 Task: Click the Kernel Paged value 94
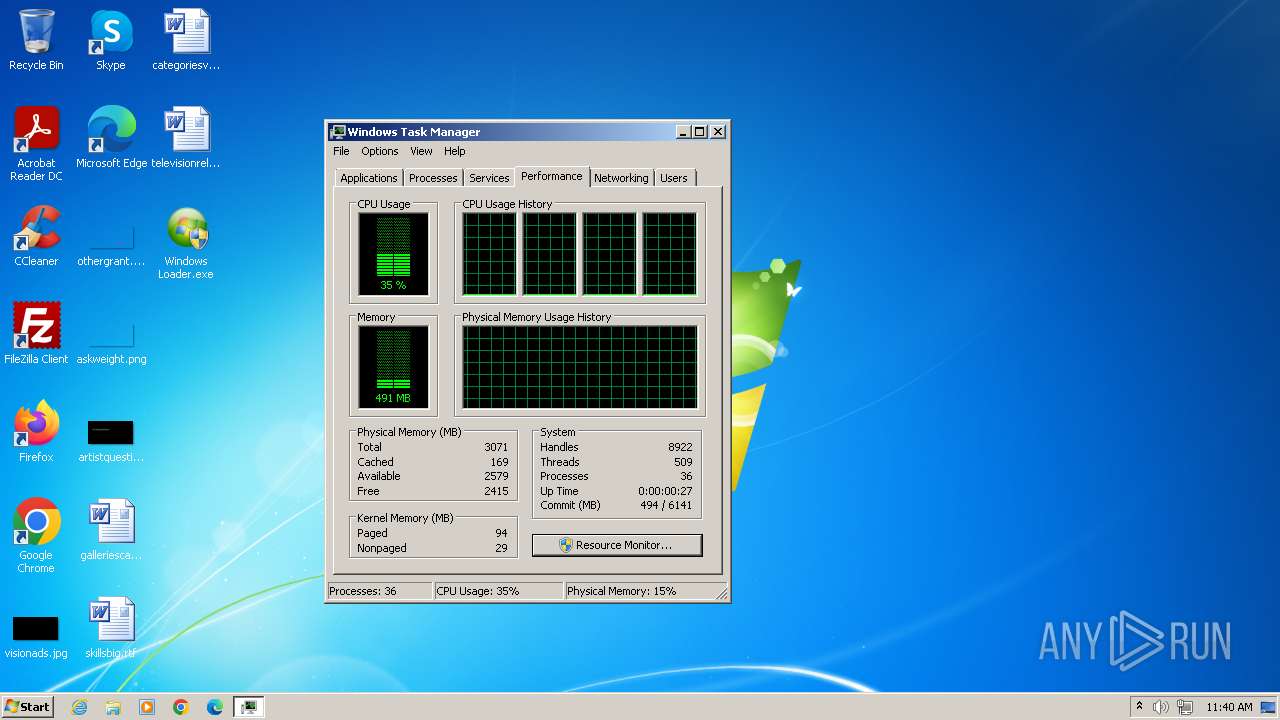[501, 533]
